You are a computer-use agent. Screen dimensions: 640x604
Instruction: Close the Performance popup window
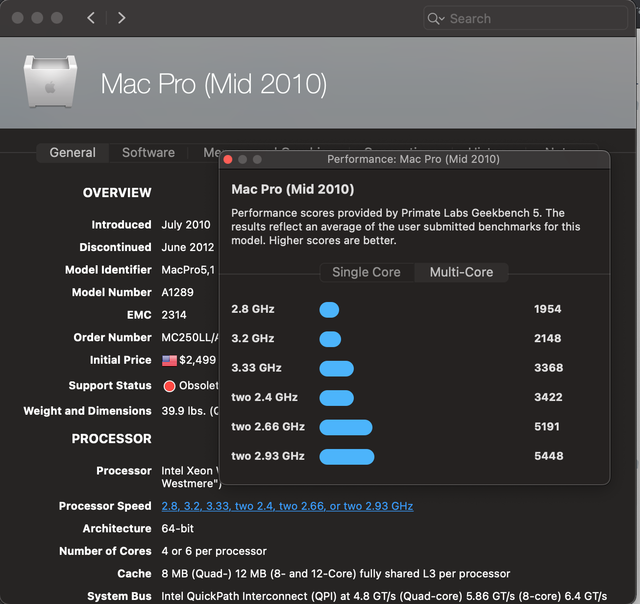228,160
